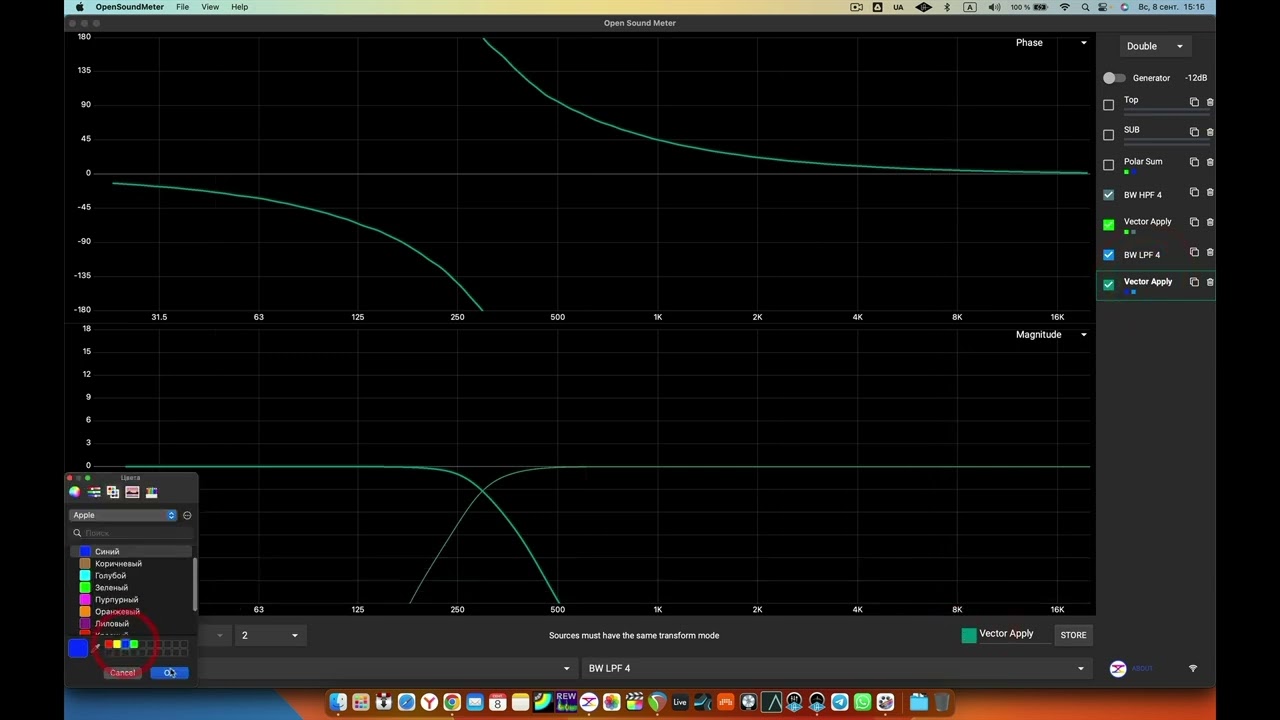Confirm the color with the OK button

tap(169, 673)
